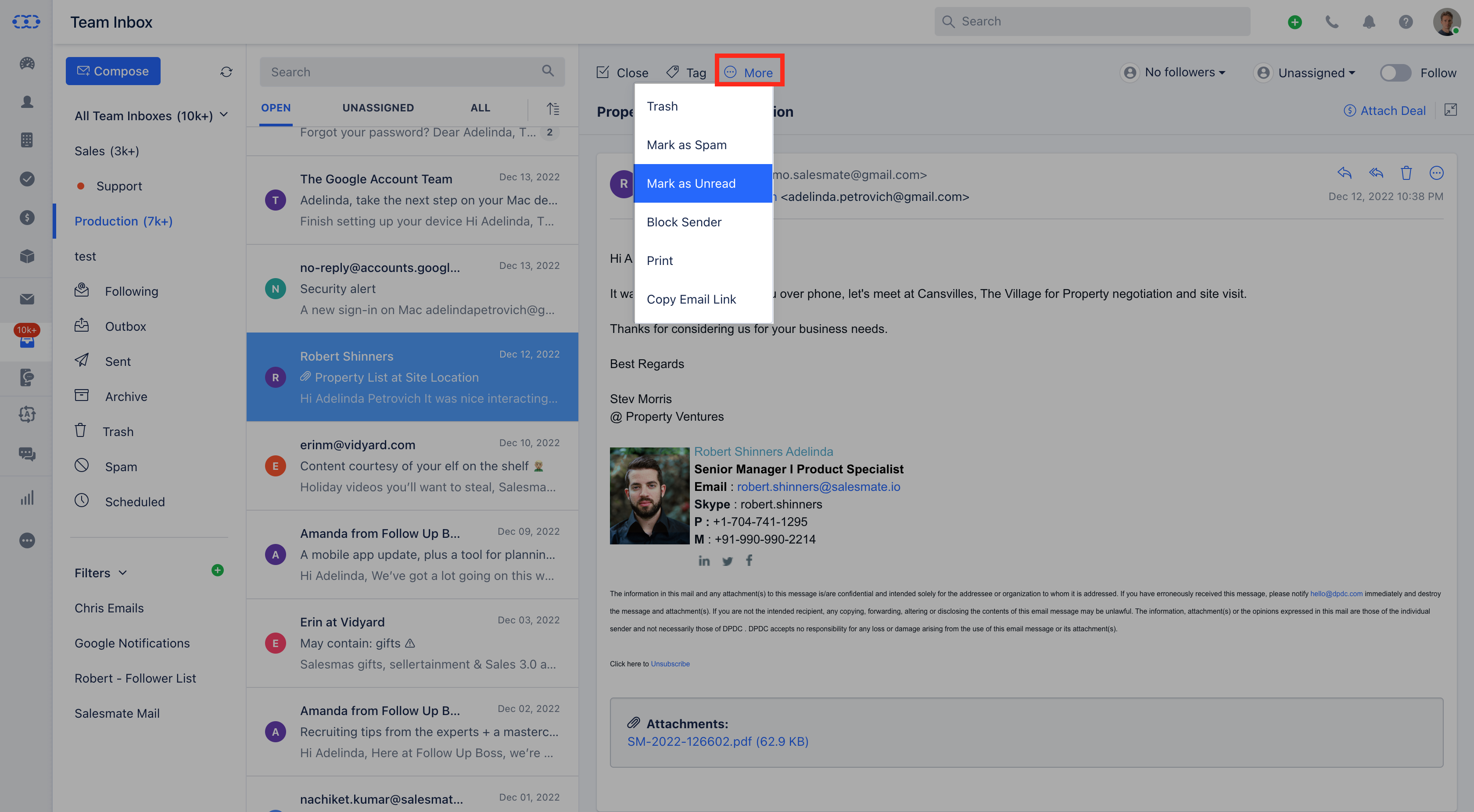Open the products box icon in sidebar
Image resolution: width=1474 pixels, height=812 pixels.
(27, 256)
